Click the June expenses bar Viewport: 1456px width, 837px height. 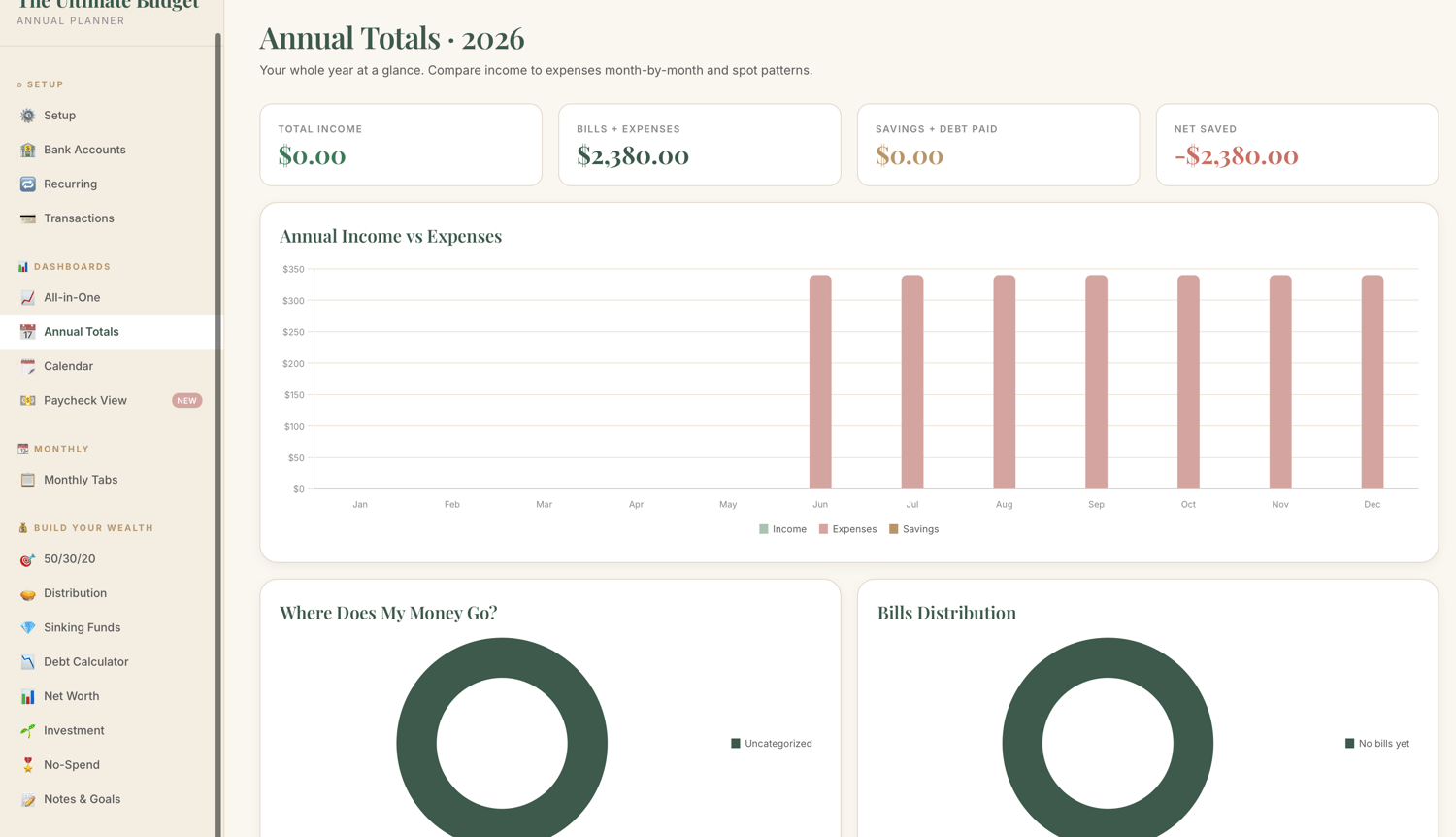coord(820,382)
